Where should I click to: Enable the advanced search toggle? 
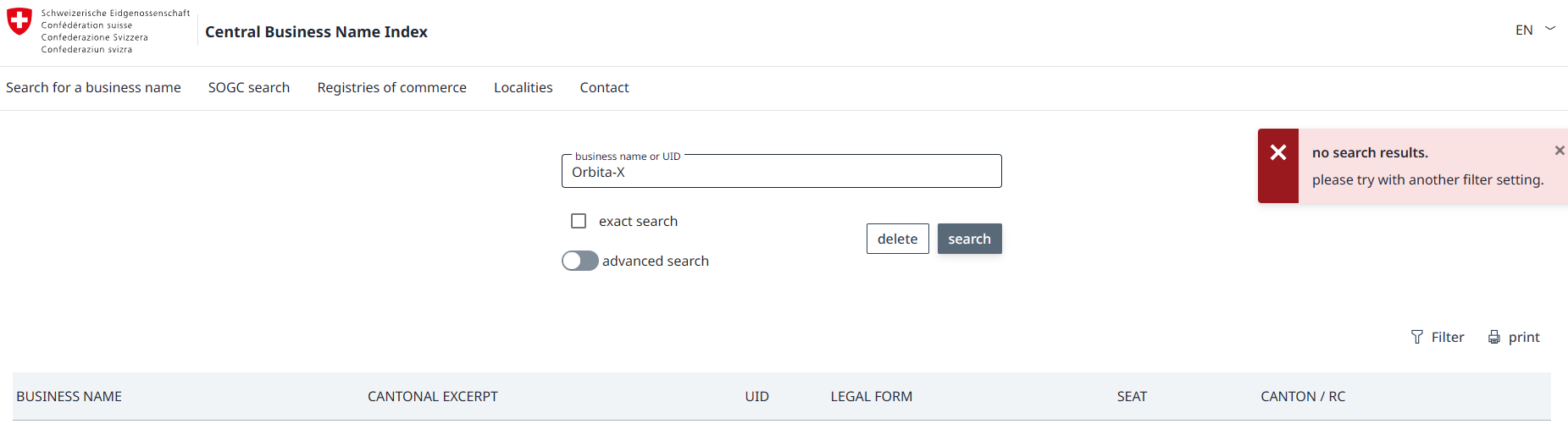tap(580, 261)
